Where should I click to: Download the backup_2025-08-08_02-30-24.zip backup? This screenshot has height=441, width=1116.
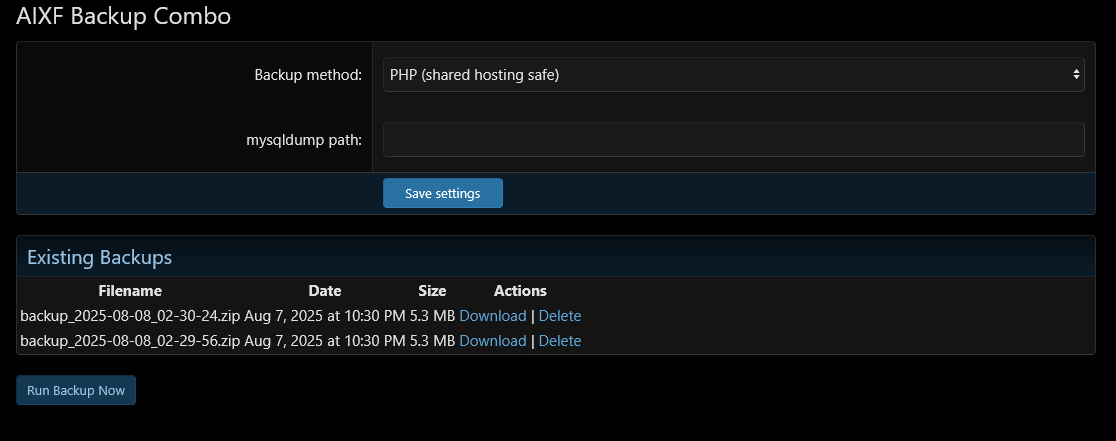pos(492,316)
